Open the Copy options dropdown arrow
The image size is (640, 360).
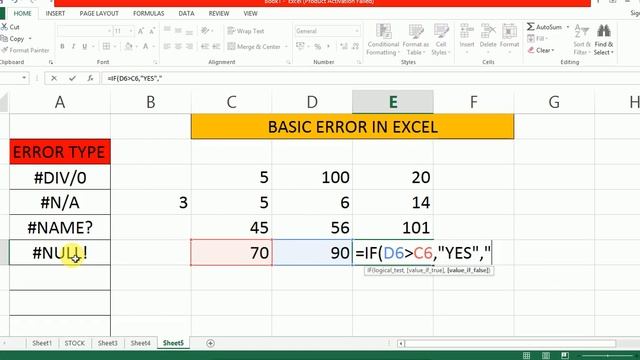pyautogui.click(x=30, y=39)
